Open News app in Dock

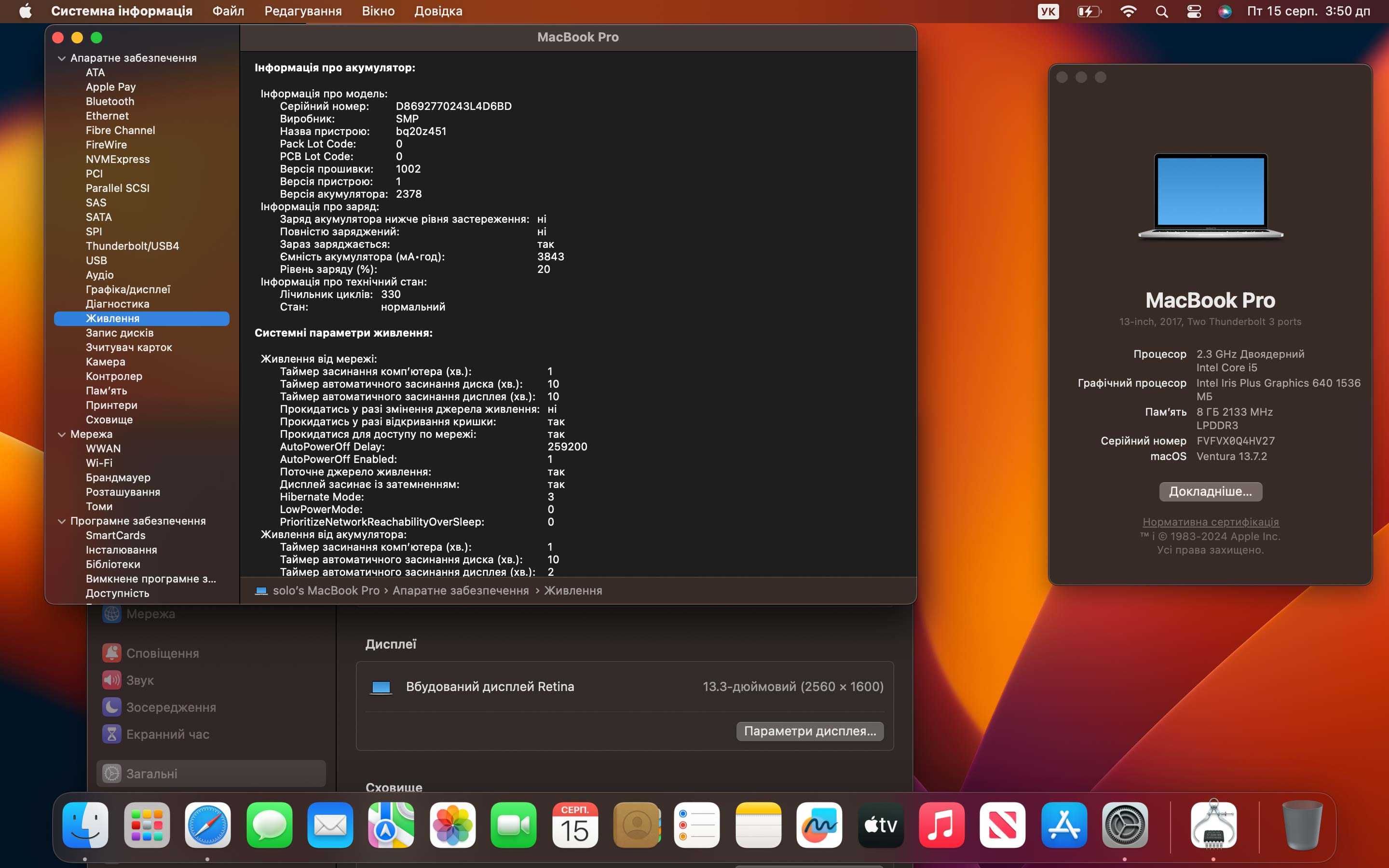coord(1003,825)
